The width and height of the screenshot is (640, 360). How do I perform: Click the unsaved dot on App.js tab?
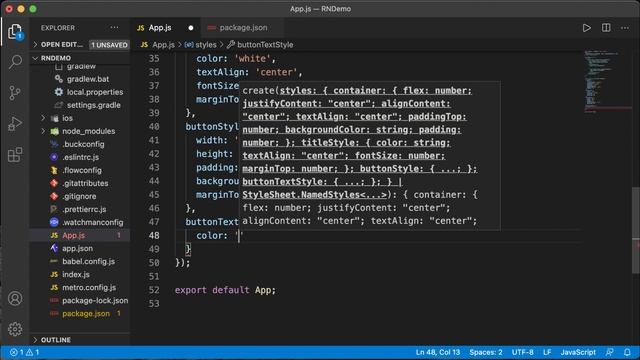click(191, 28)
